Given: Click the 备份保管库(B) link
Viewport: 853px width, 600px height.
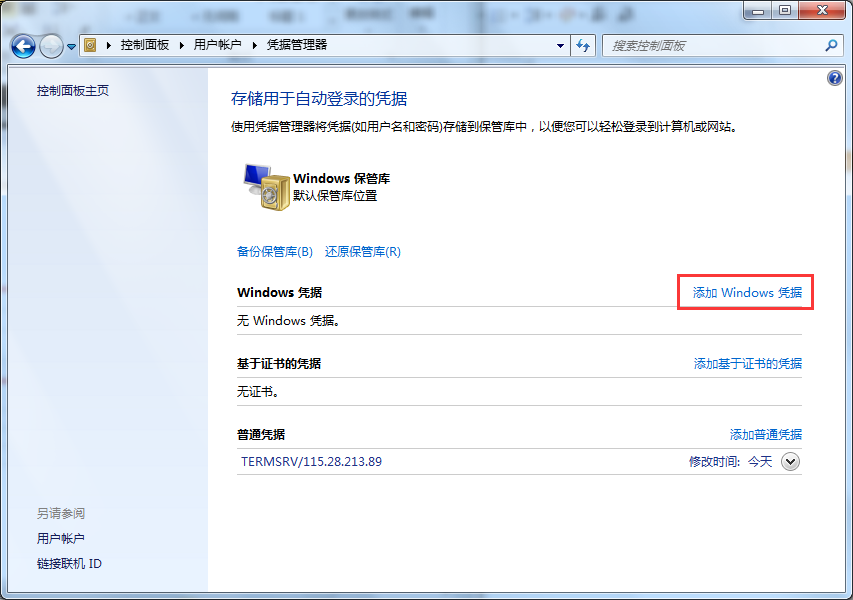Looking at the screenshot, I should pos(275,252).
